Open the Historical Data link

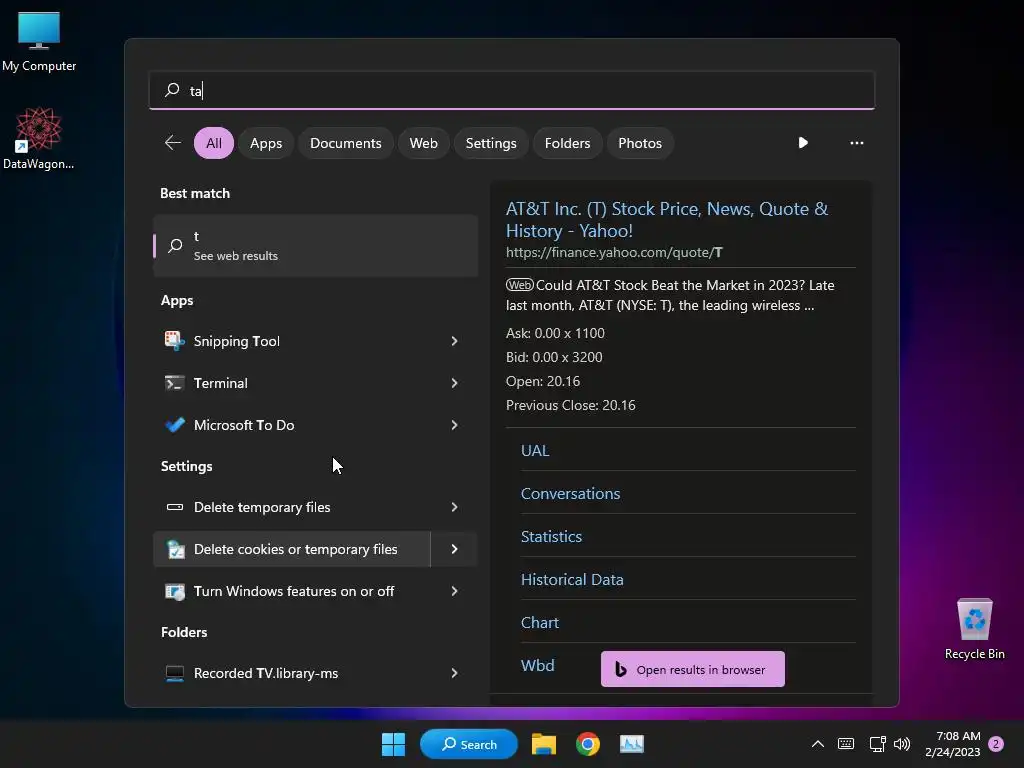[x=571, y=580]
